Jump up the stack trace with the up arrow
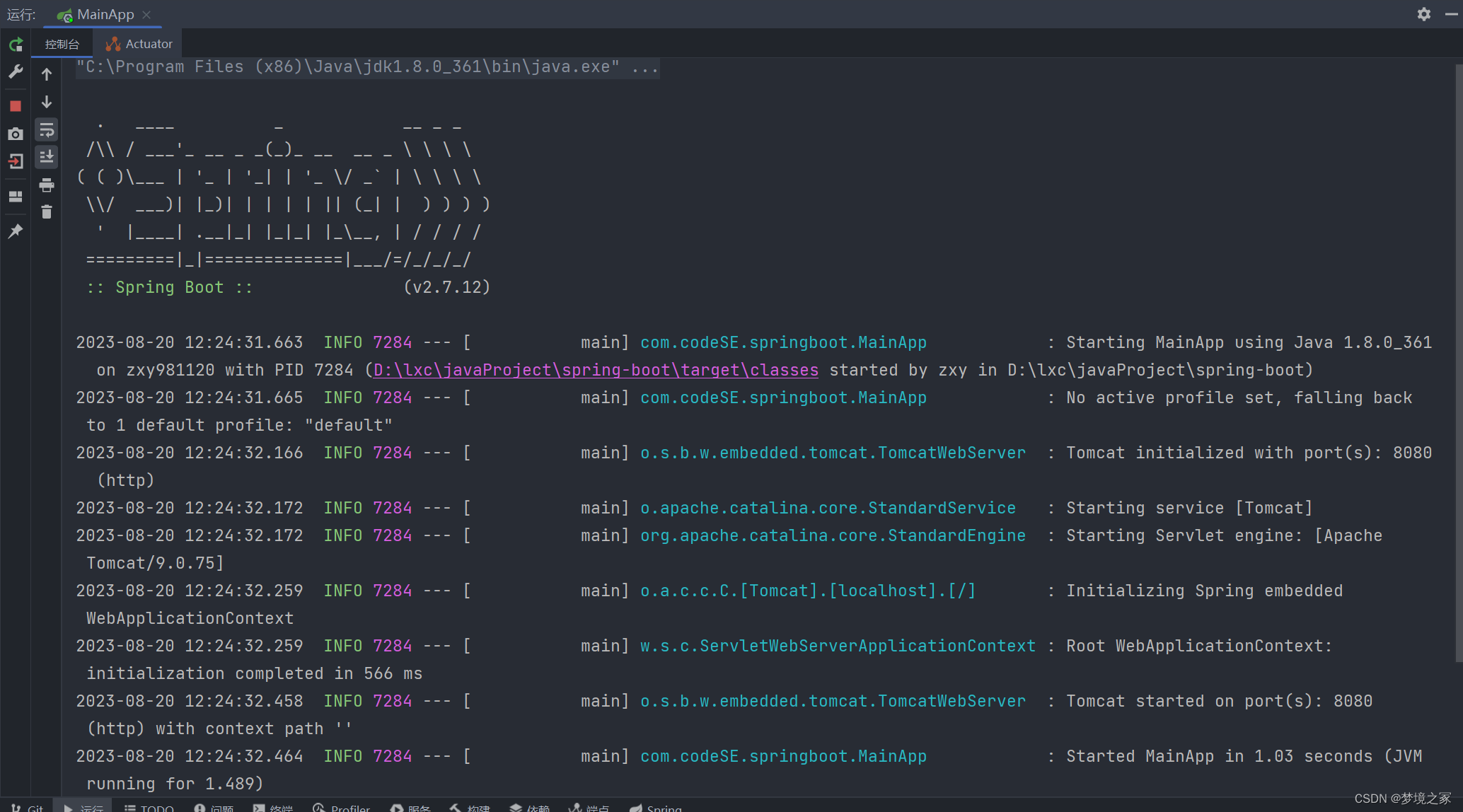This screenshot has height=812, width=1463. click(x=47, y=74)
